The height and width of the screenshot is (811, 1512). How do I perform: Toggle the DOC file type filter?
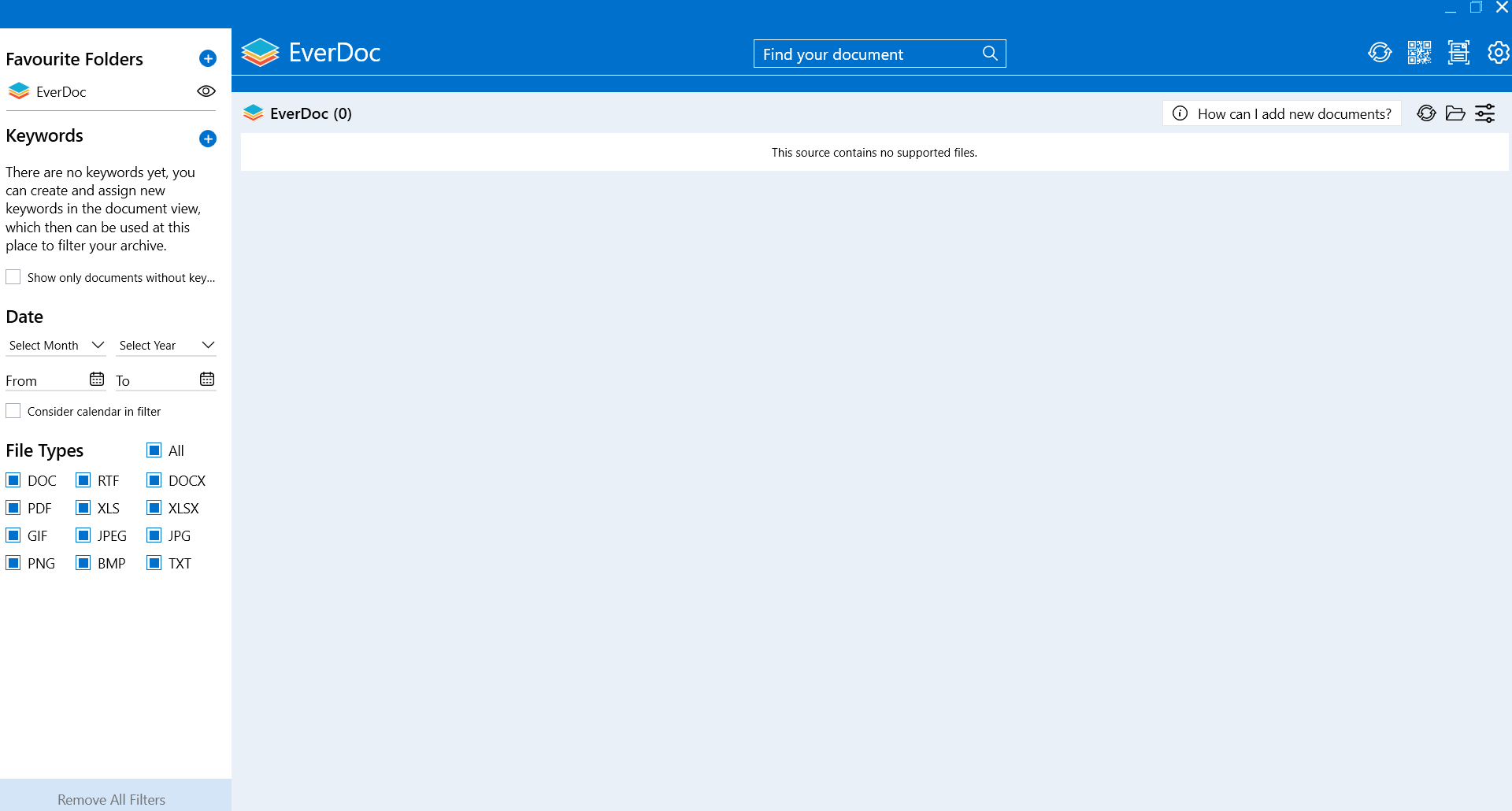pos(13,480)
